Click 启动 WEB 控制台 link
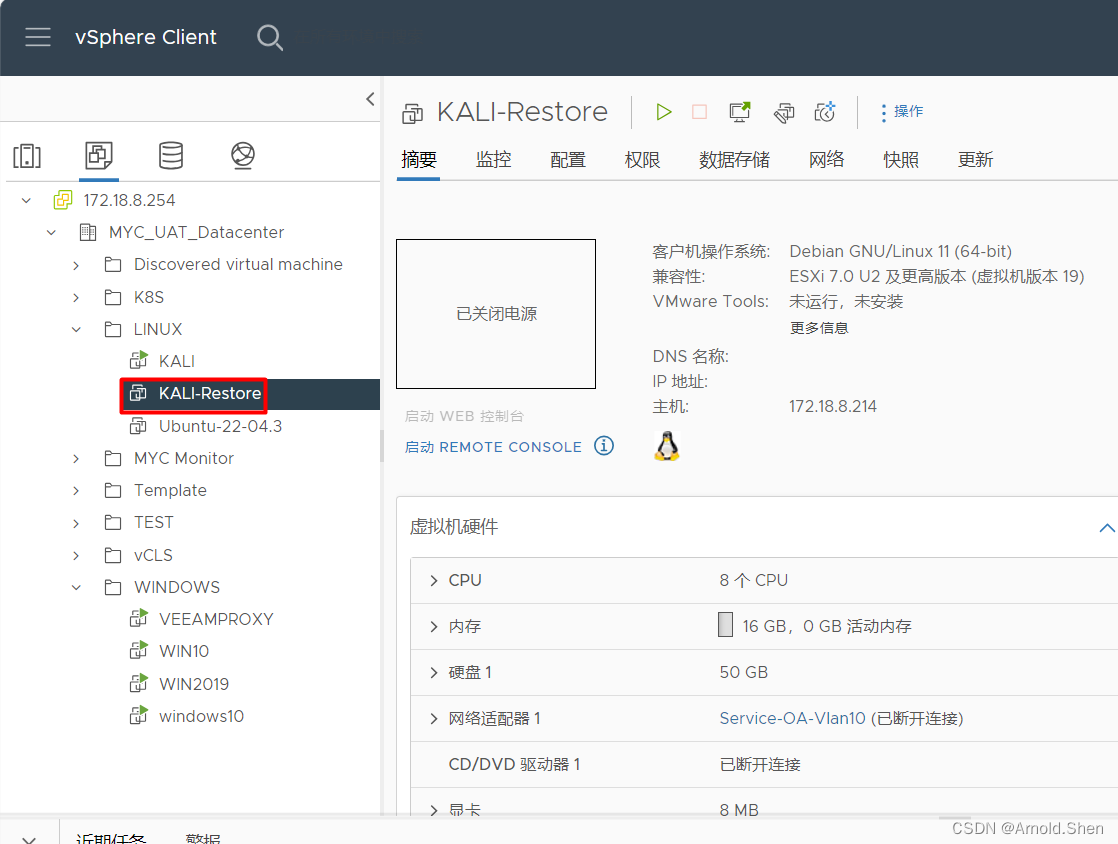 464,416
